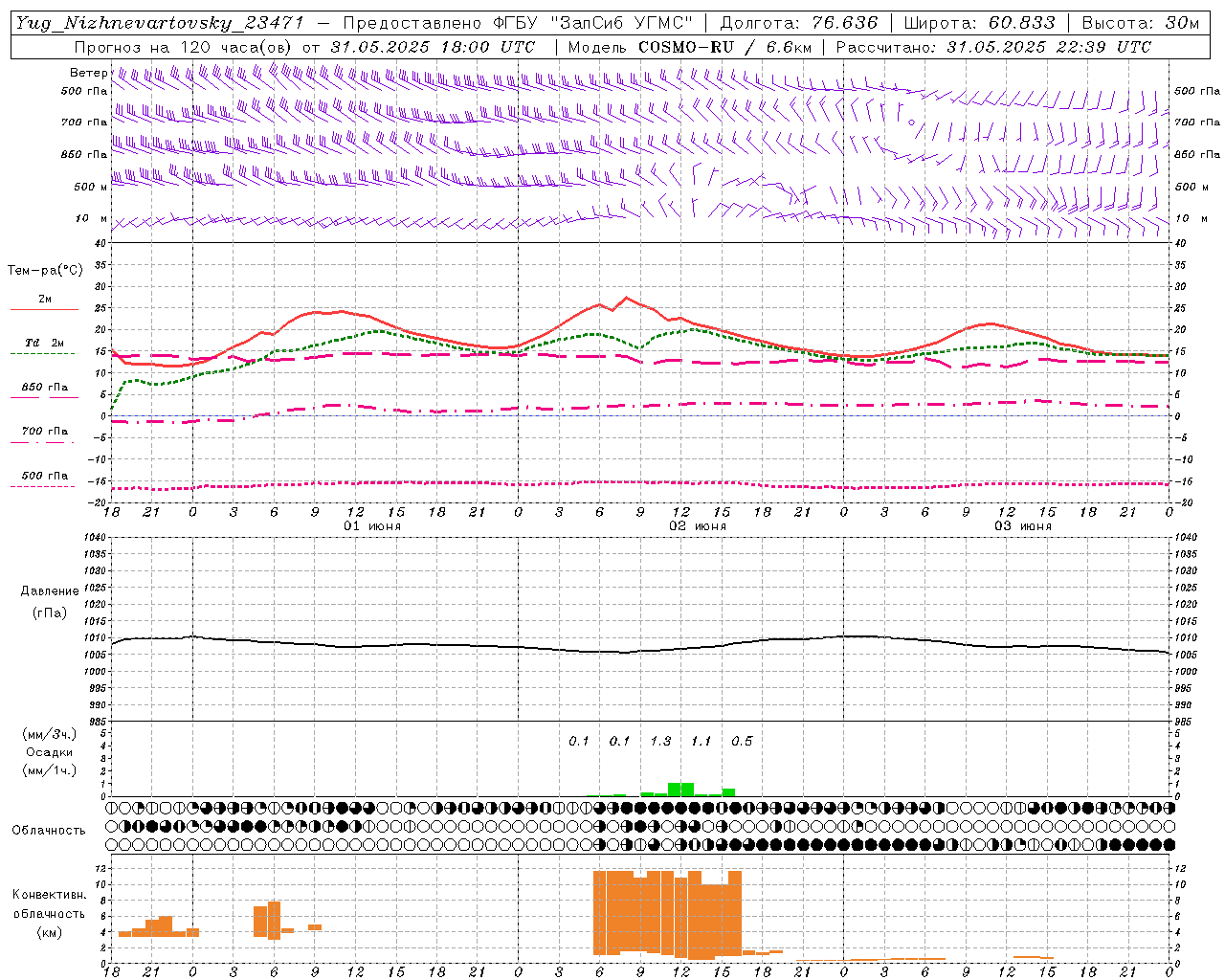The height and width of the screenshot is (980, 1225).
Task: Click the (мм/1ч.) precipitation unit label
Action: tap(50, 770)
